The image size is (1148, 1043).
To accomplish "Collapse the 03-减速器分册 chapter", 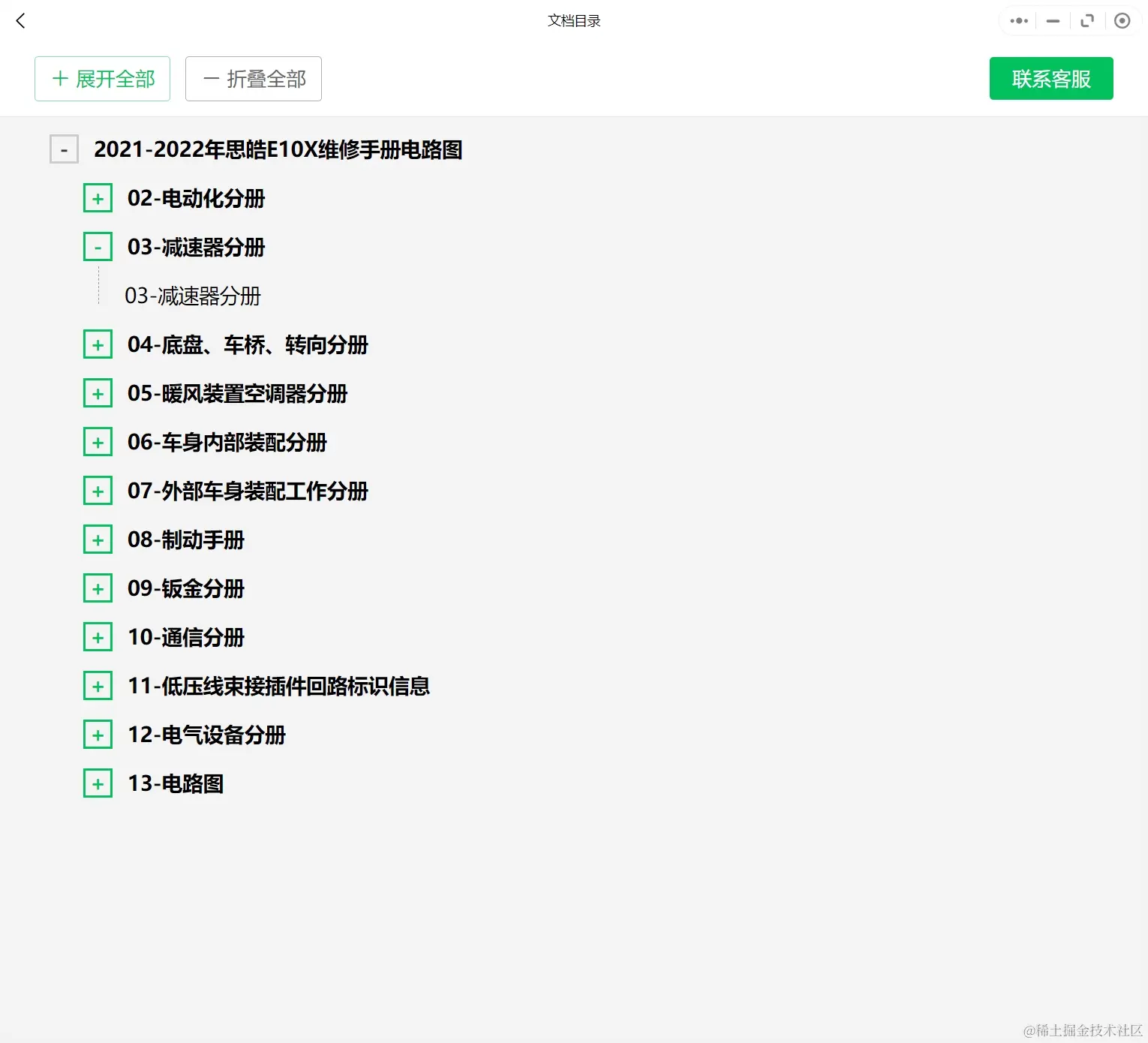I will (98, 246).
